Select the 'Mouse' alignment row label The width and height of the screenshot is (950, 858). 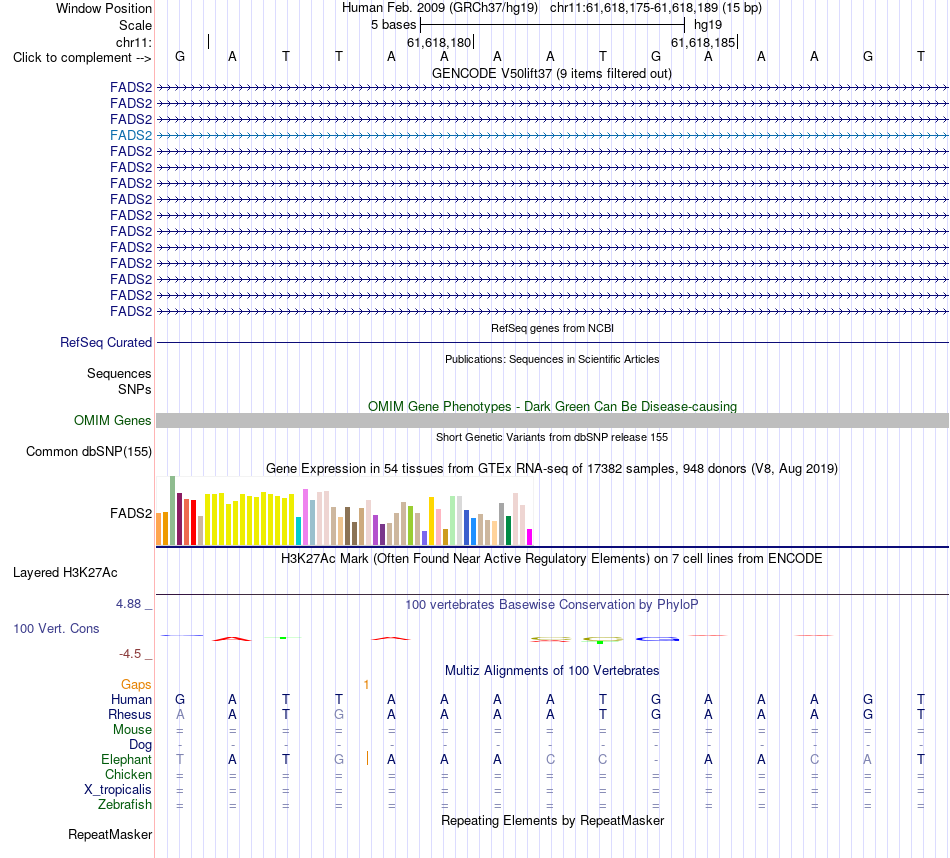[132, 730]
